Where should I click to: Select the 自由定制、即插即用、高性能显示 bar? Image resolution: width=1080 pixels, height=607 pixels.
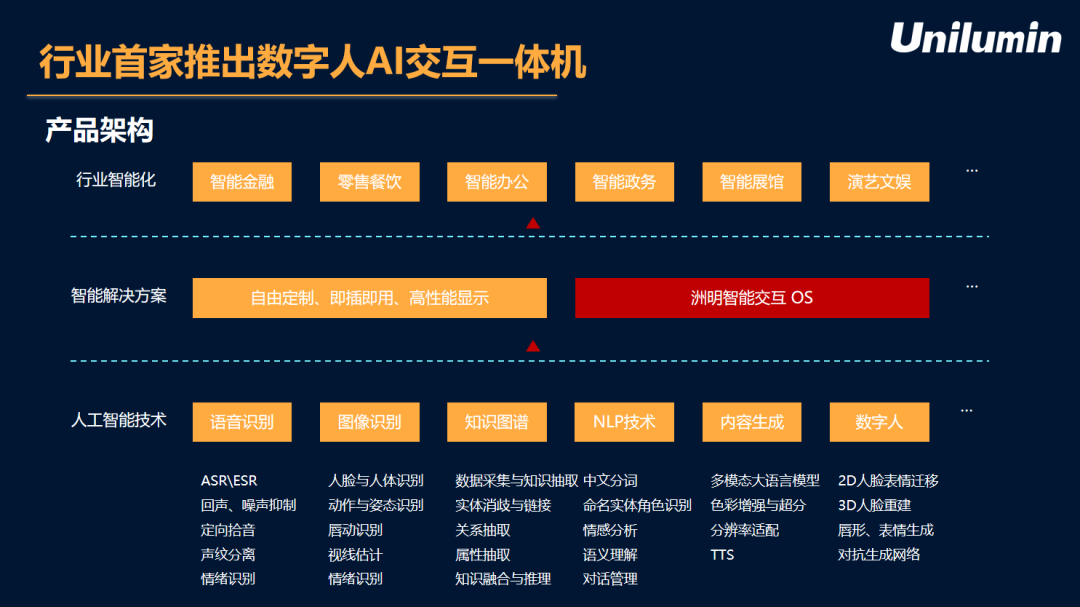(x=369, y=298)
